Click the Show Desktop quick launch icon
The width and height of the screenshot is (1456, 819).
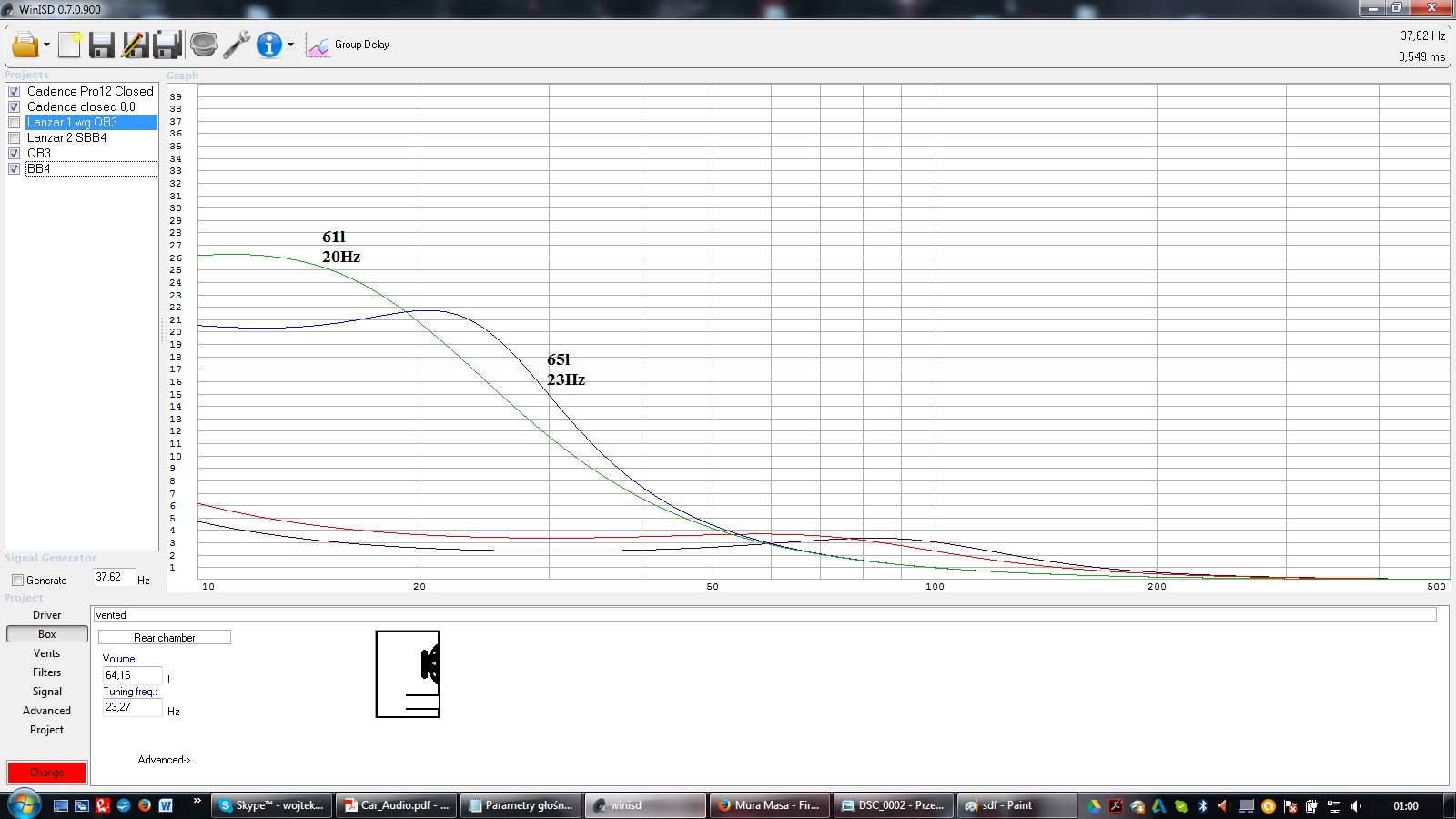[61, 806]
